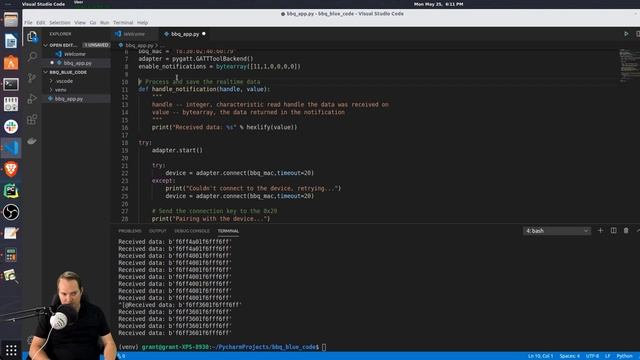
Task: Open Ubuntu Software from the dock
Action: tap(11, 62)
